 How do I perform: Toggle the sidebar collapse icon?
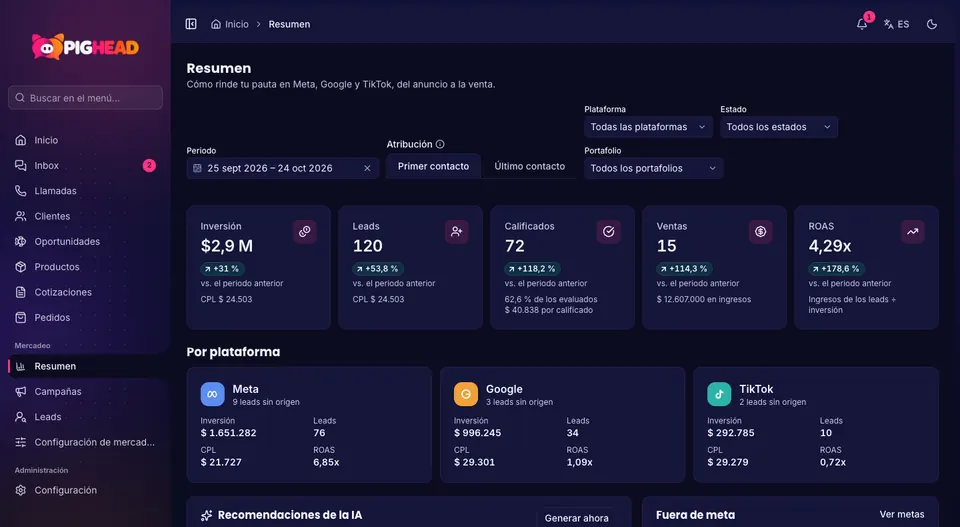pos(191,24)
